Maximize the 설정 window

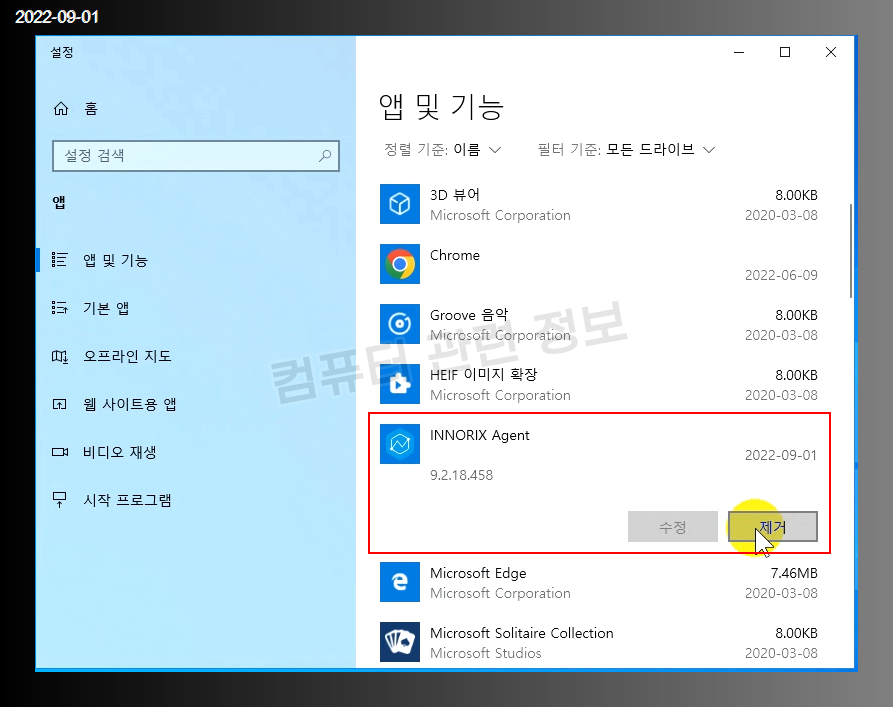[785, 52]
